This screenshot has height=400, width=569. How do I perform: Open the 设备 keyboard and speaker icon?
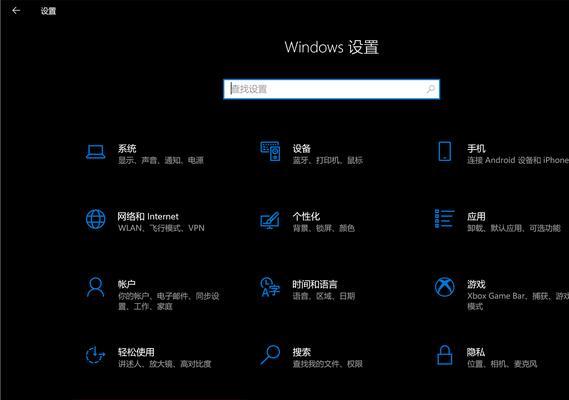click(x=270, y=151)
